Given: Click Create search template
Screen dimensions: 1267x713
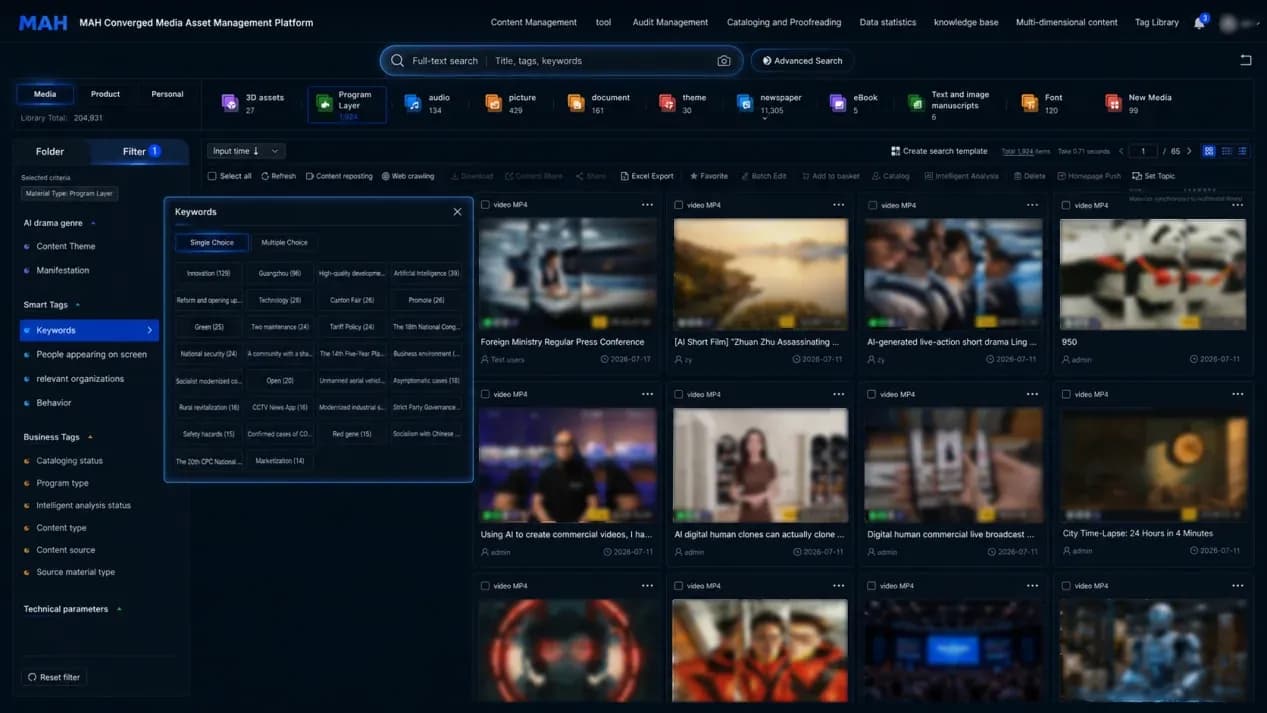Looking at the screenshot, I should 939,151.
